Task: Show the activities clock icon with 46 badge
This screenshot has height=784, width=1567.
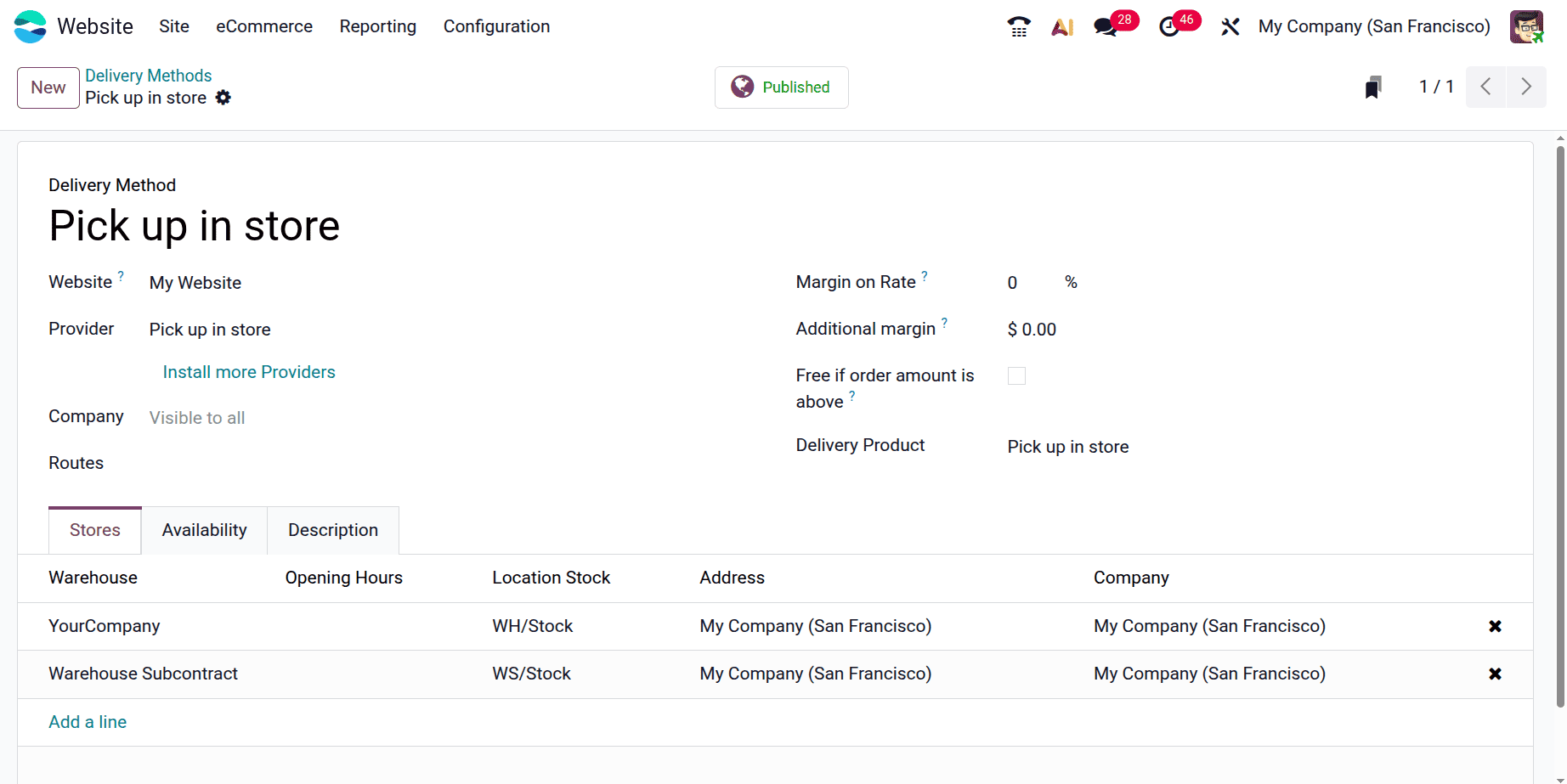Action: (x=1169, y=26)
